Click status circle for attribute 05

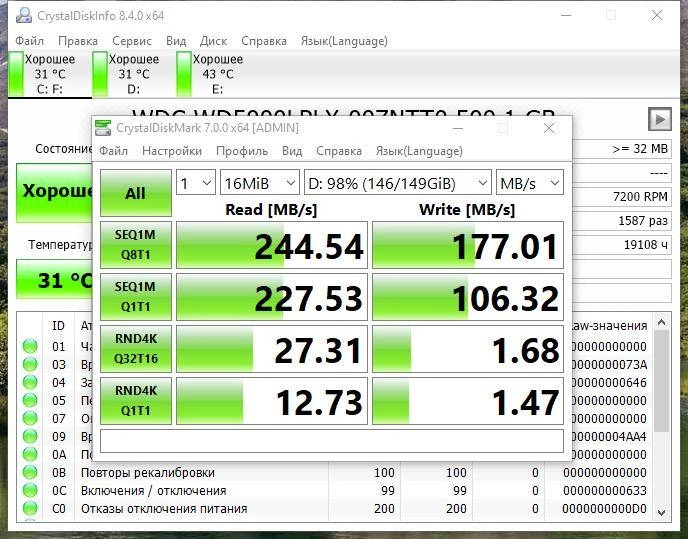[30, 400]
